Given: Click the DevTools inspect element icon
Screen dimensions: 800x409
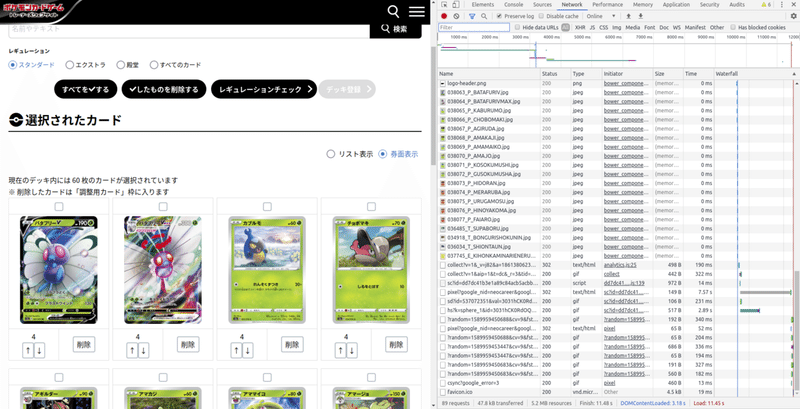Looking at the screenshot, I should [x=444, y=5].
